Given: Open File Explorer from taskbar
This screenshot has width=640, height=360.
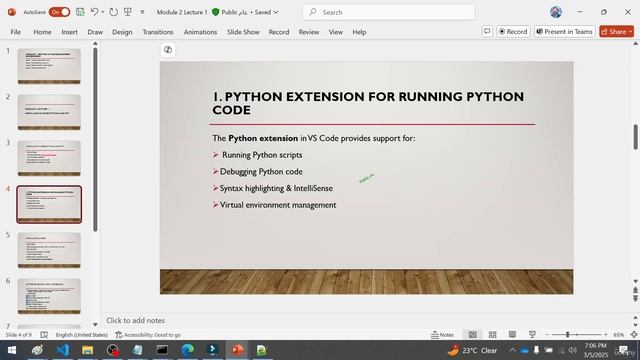Looking at the screenshot, I should tap(87, 350).
